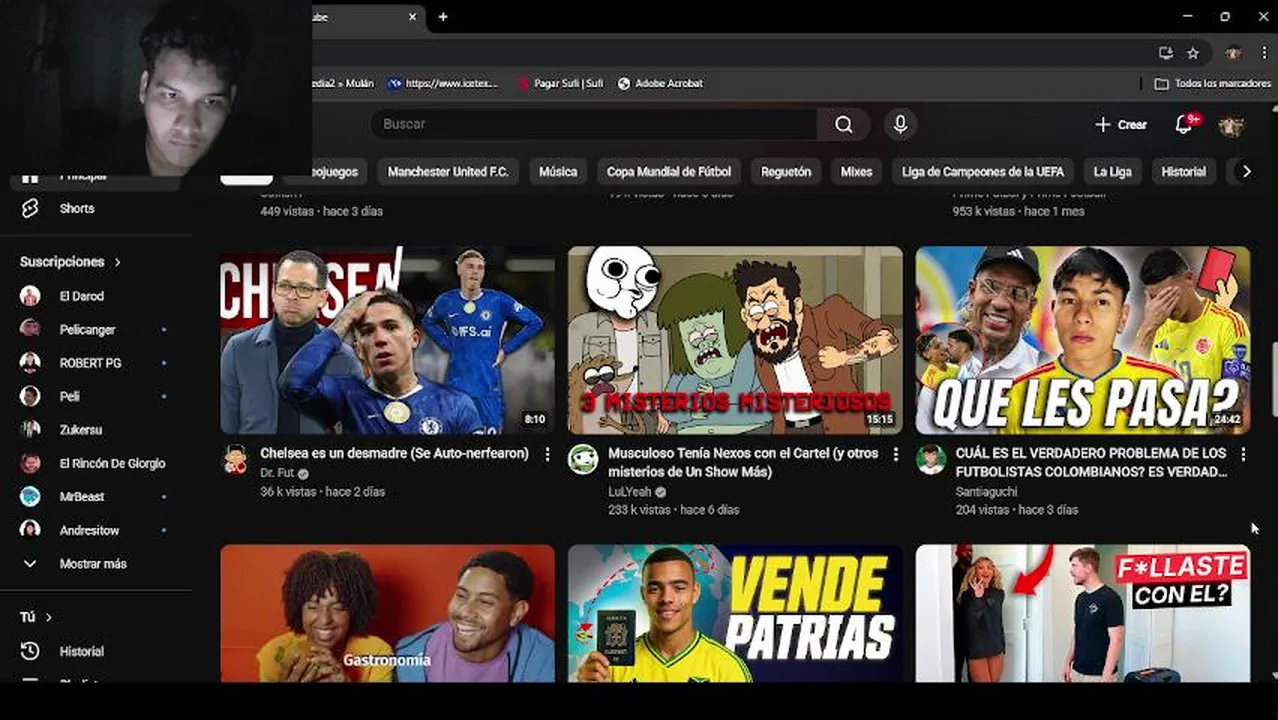
Task: Click Dr. Fut channel name
Action: [x=277, y=474]
